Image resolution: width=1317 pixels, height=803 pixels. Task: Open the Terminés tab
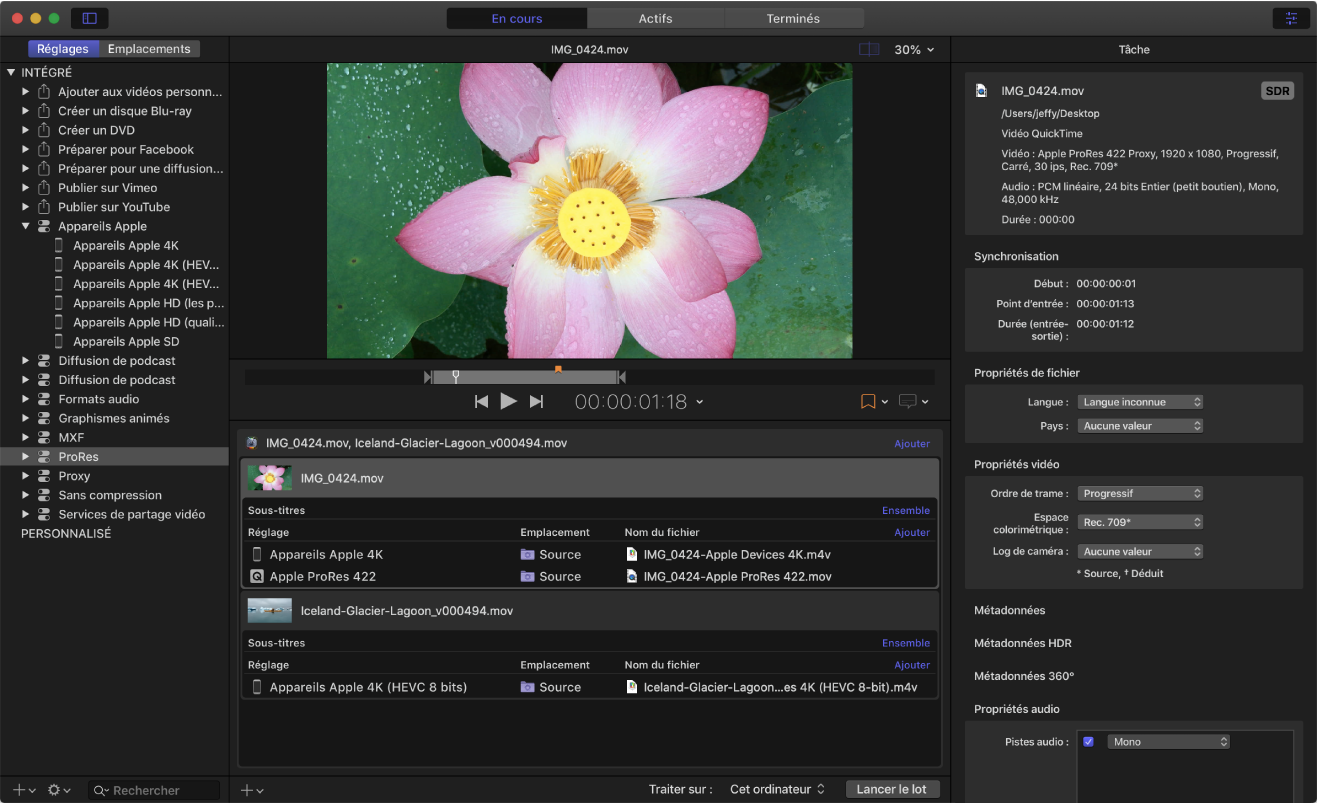[793, 18]
